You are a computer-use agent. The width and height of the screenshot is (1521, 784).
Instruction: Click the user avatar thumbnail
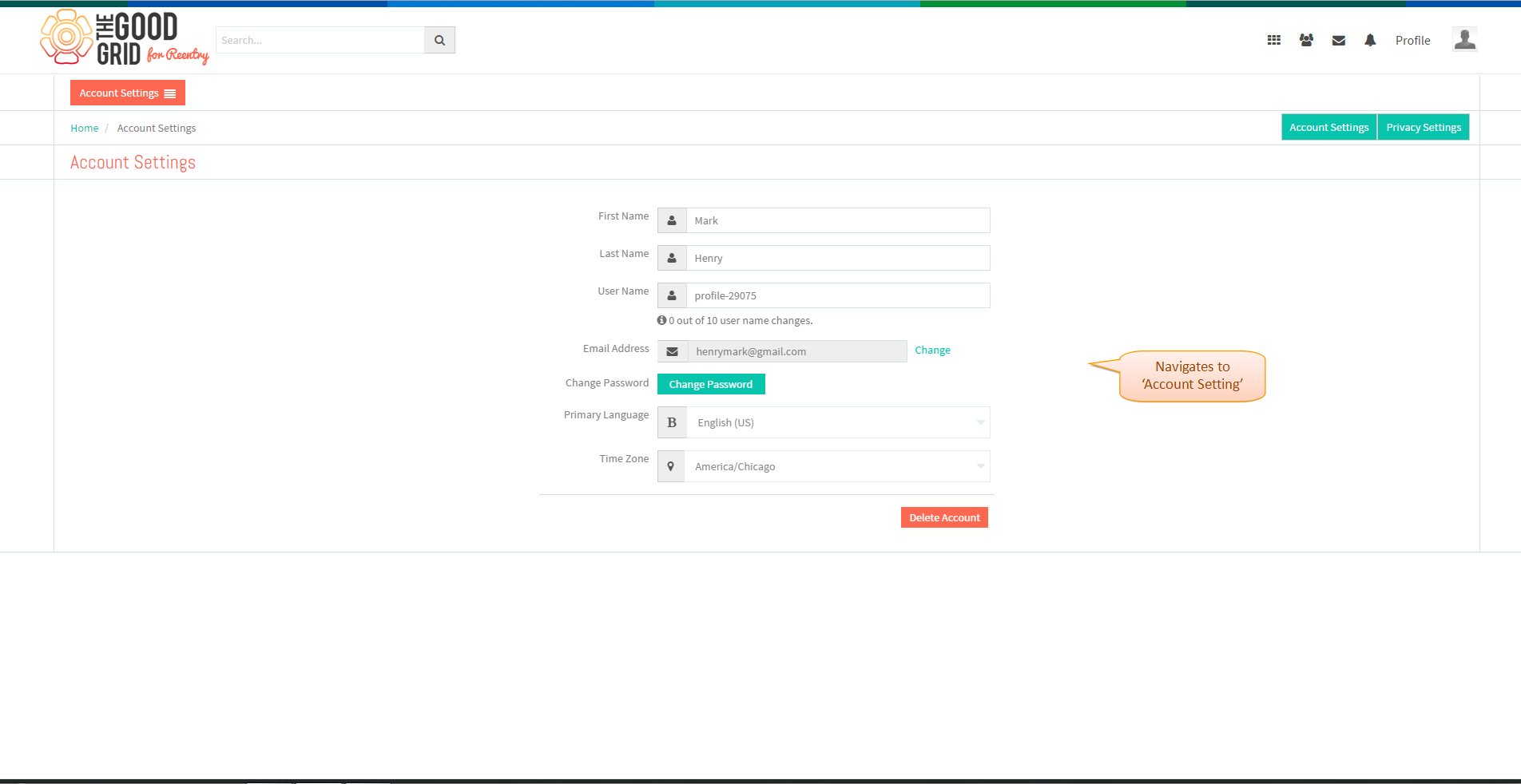point(1464,39)
